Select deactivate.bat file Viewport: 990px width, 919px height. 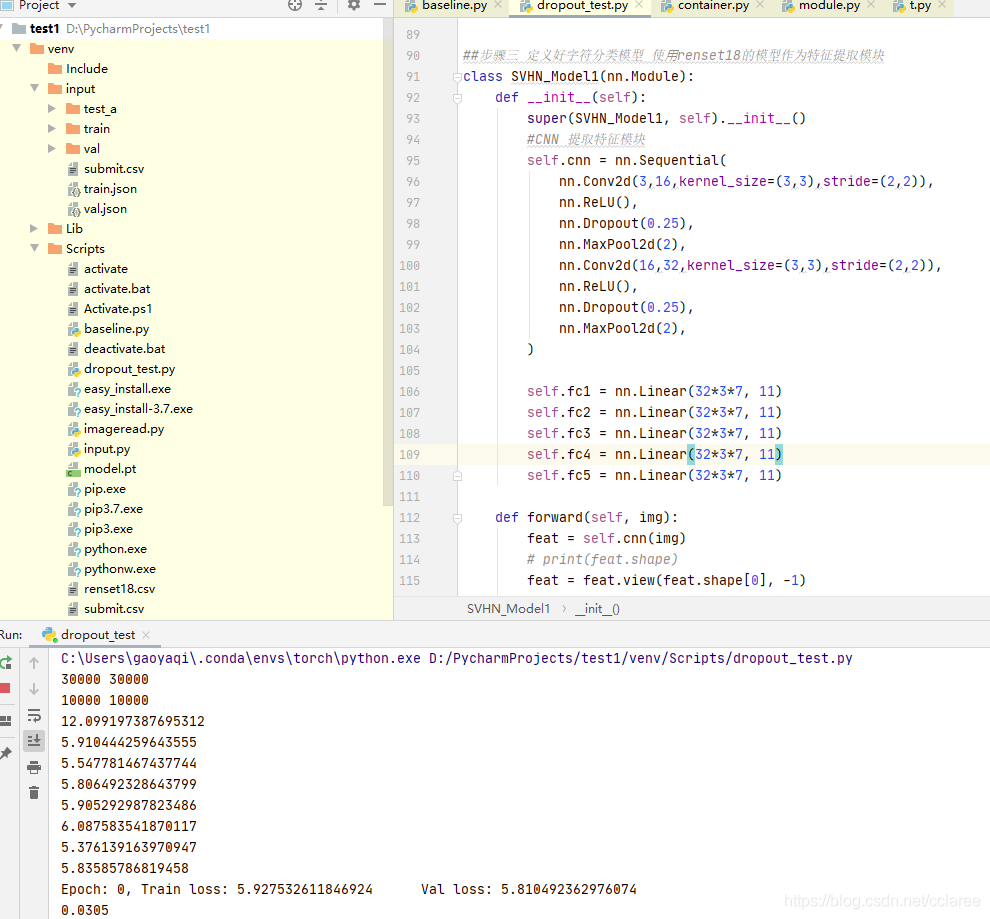[x=124, y=349]
